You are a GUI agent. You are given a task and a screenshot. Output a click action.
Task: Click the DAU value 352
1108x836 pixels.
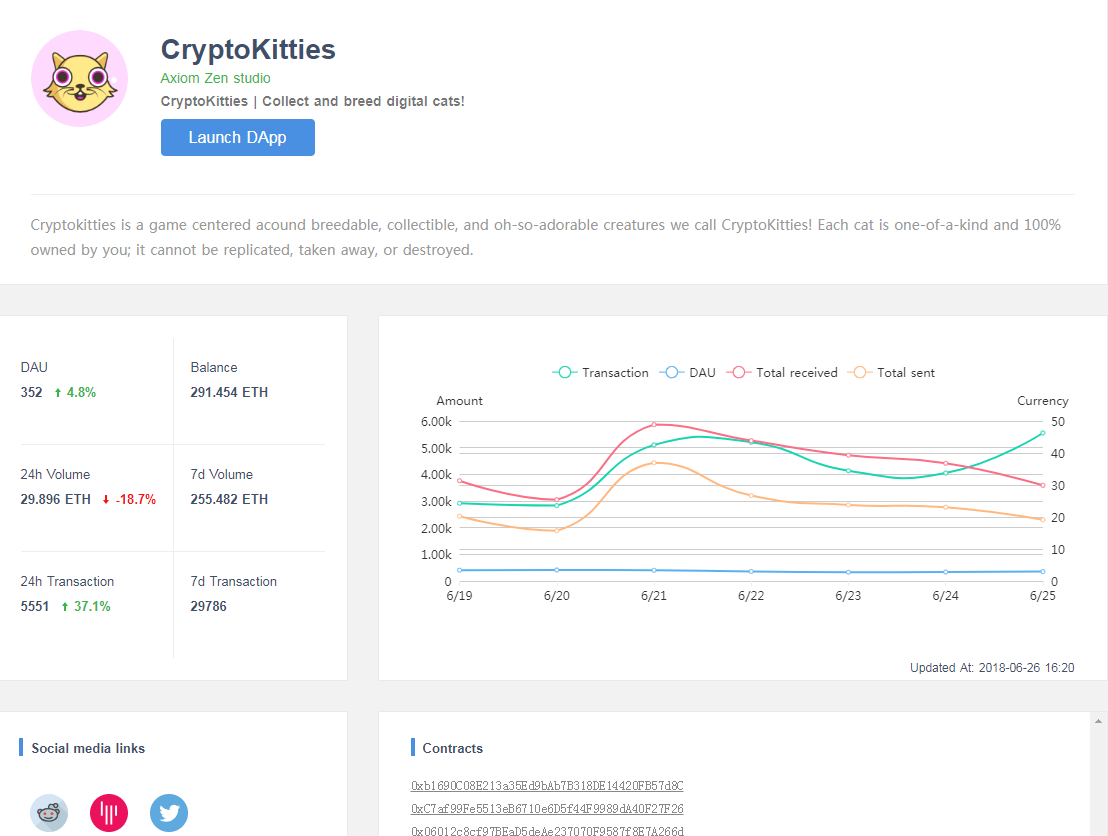coord(31,392)
